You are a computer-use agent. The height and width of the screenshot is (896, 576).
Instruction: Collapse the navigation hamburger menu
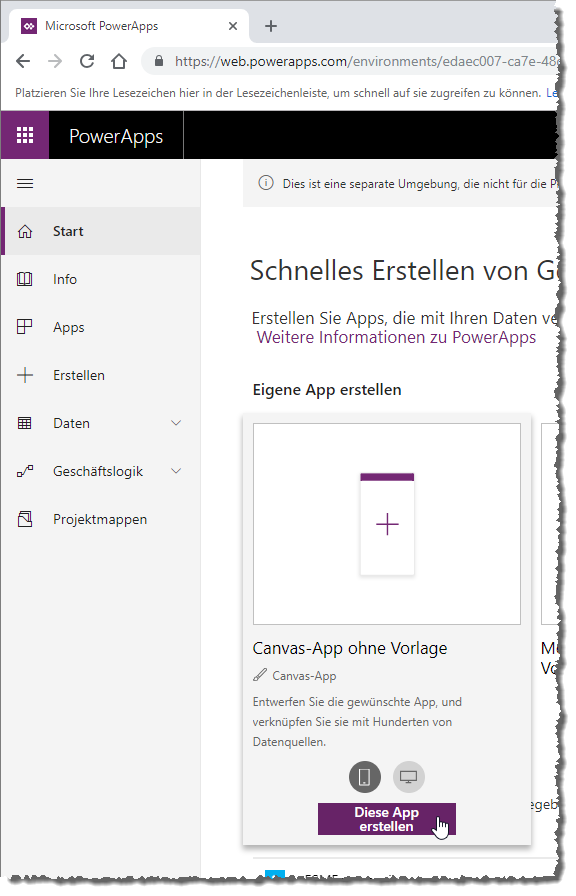coord(25,183)
